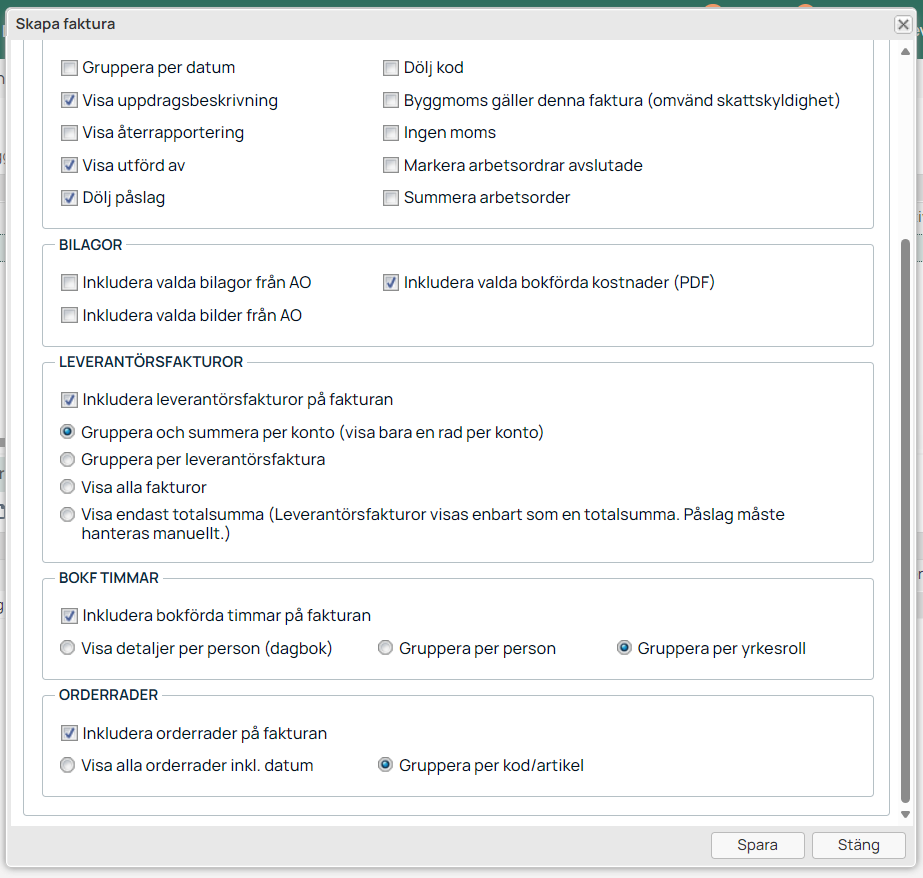Select Gruppera per yrkesroll radio
Image resolution: width=923 pixels, height=878 pixels.
[624, 648]
